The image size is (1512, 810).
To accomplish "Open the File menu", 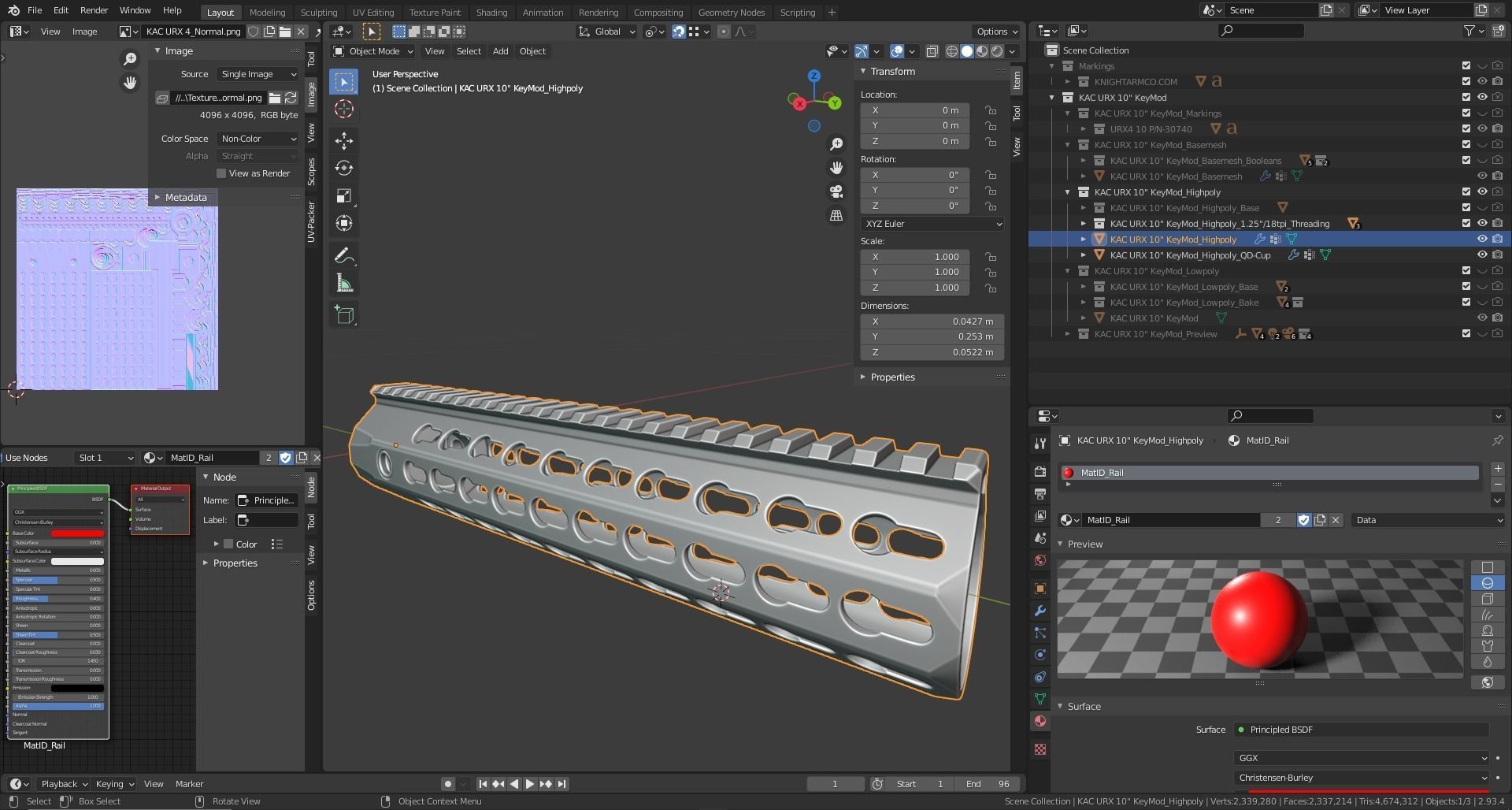I will [35, 10].
